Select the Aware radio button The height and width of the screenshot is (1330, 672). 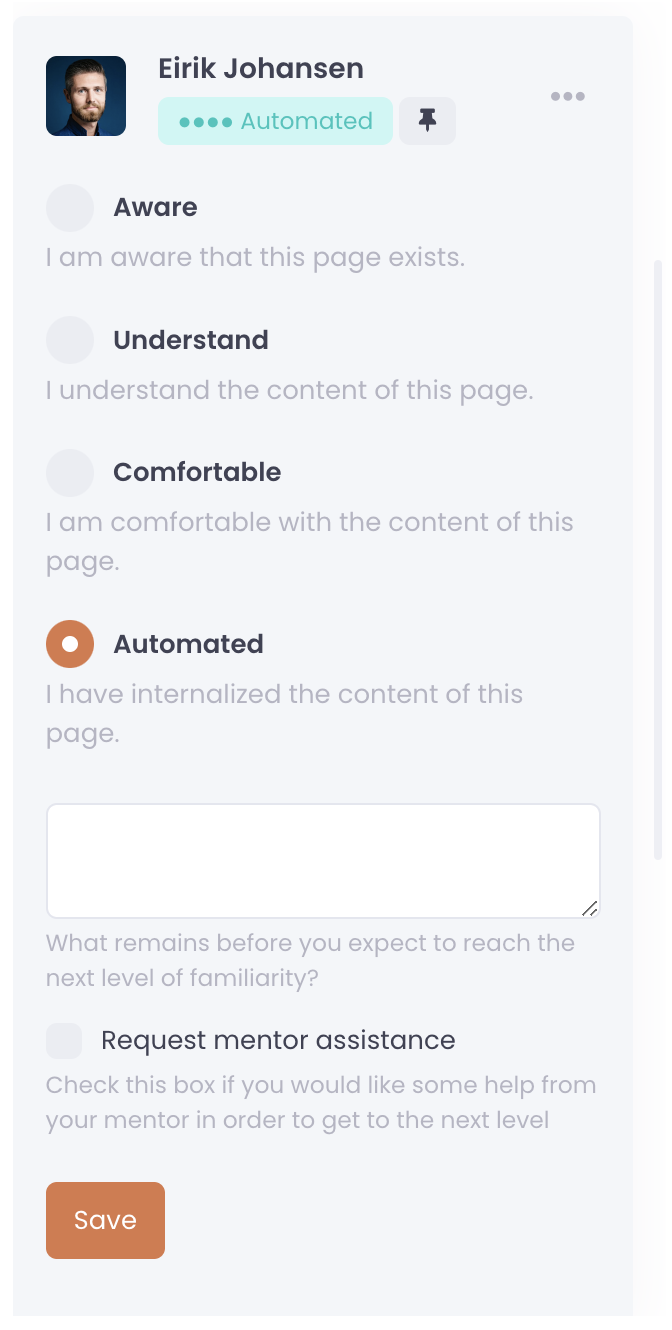click(x=70, y=208)
